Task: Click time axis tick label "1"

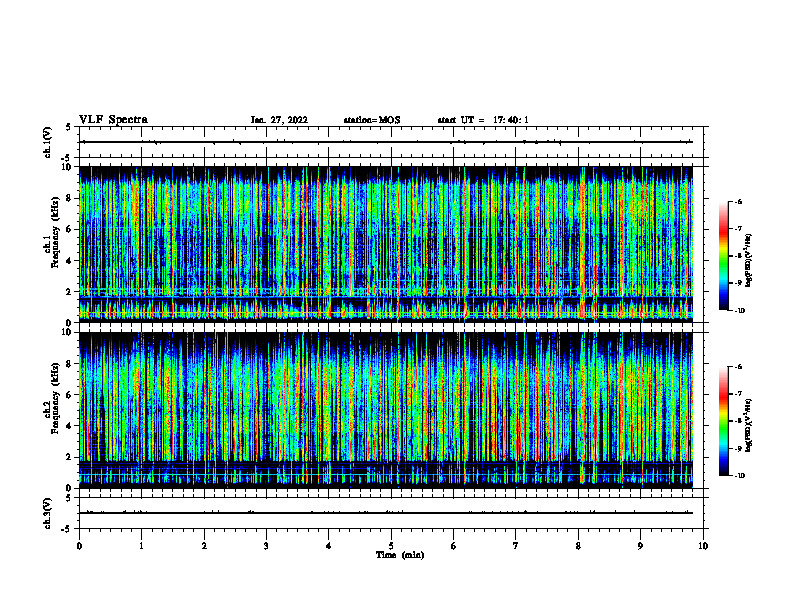Action: click(141, 546)
